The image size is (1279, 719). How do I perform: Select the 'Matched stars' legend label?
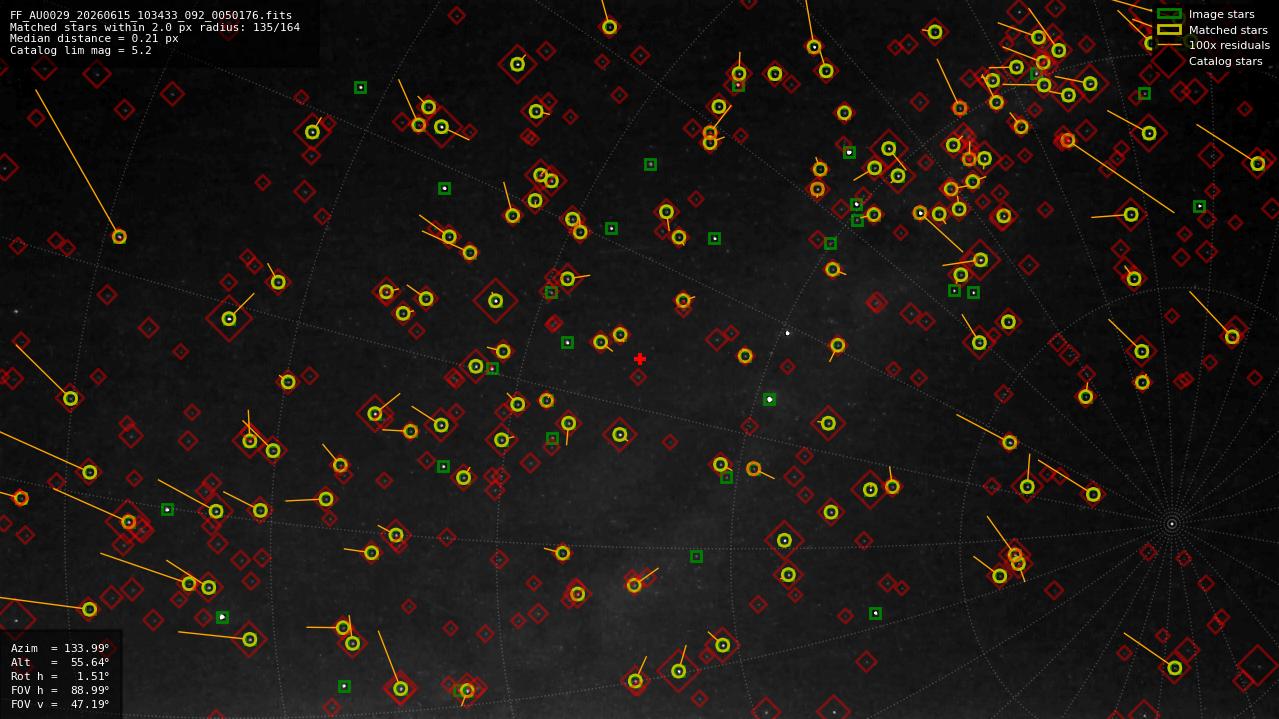[x=1228, y=30]
